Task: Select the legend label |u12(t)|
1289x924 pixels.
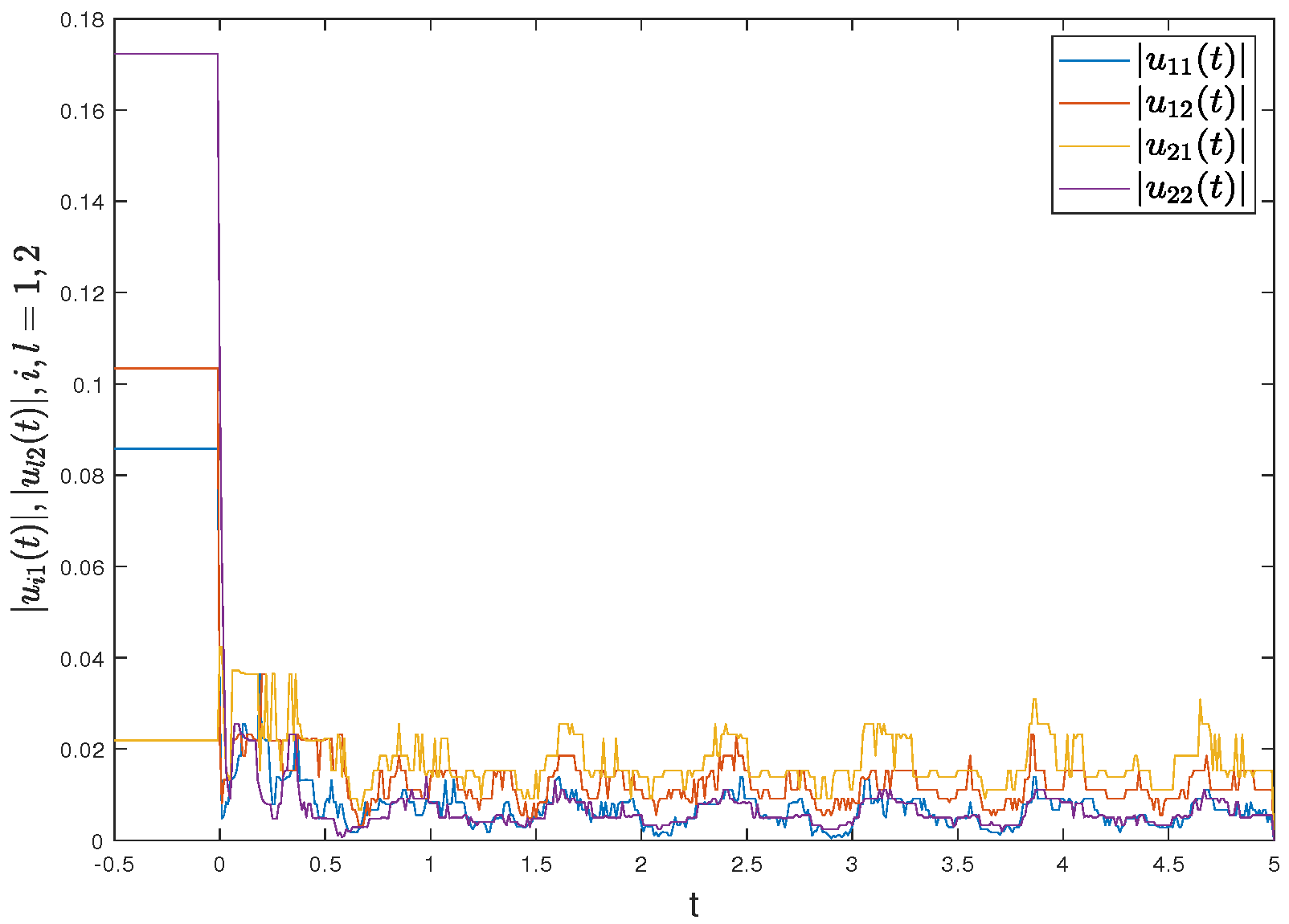Action: pos(1191,103)
